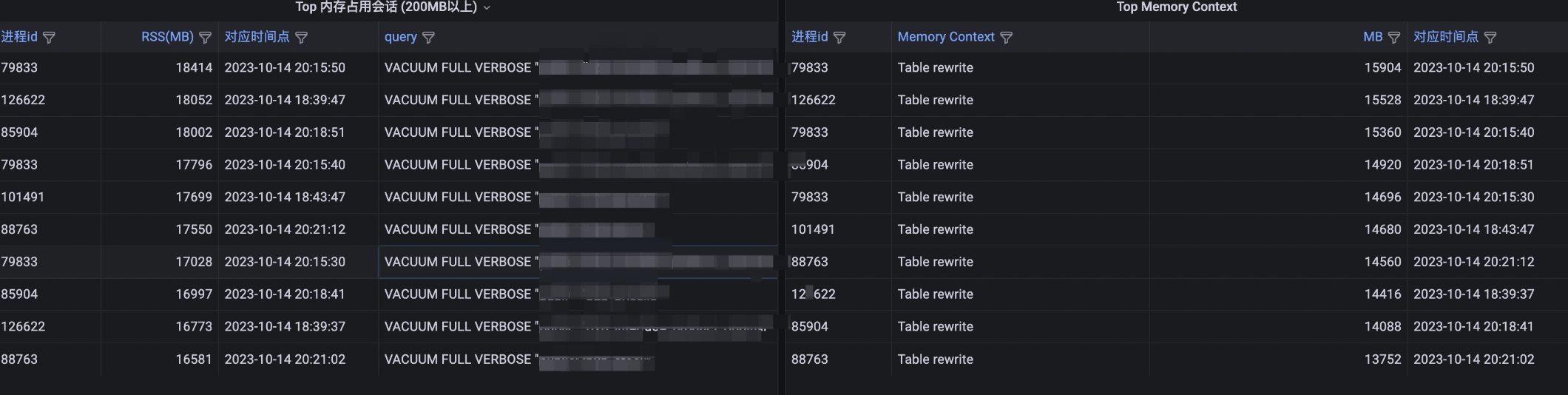Select MB value 14920
Image resolution: width=1568 pixels, height=395 pixels.
[x=1382, y=165]
